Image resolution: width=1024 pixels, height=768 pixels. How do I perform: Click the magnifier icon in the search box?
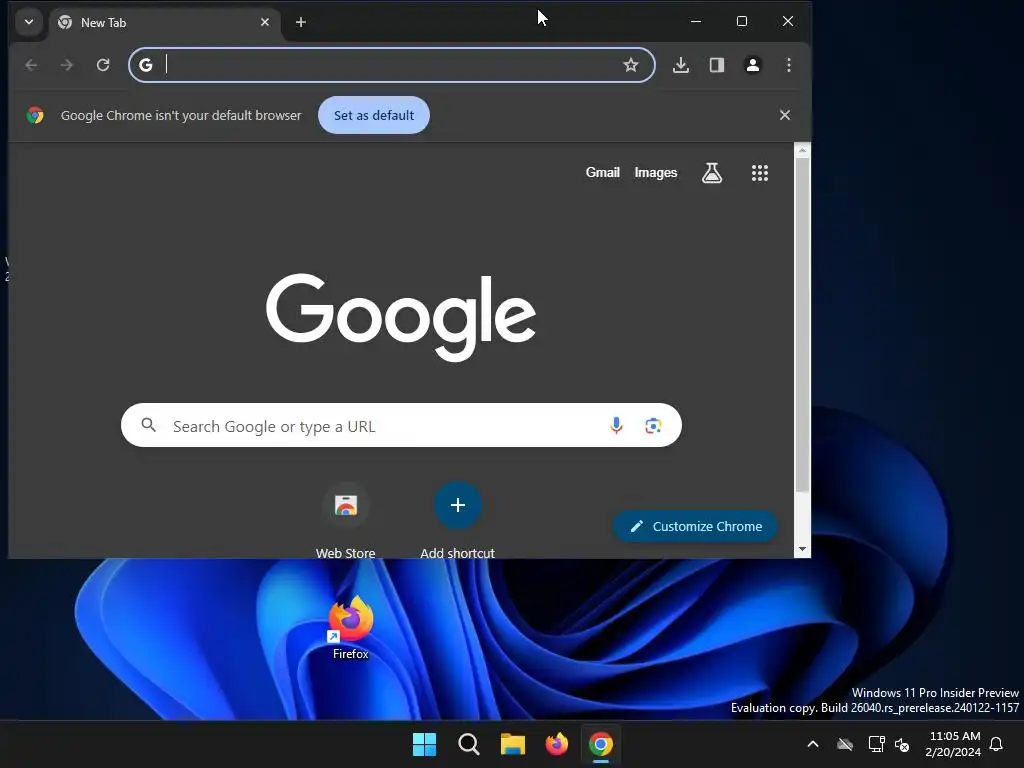pos(149,425)
